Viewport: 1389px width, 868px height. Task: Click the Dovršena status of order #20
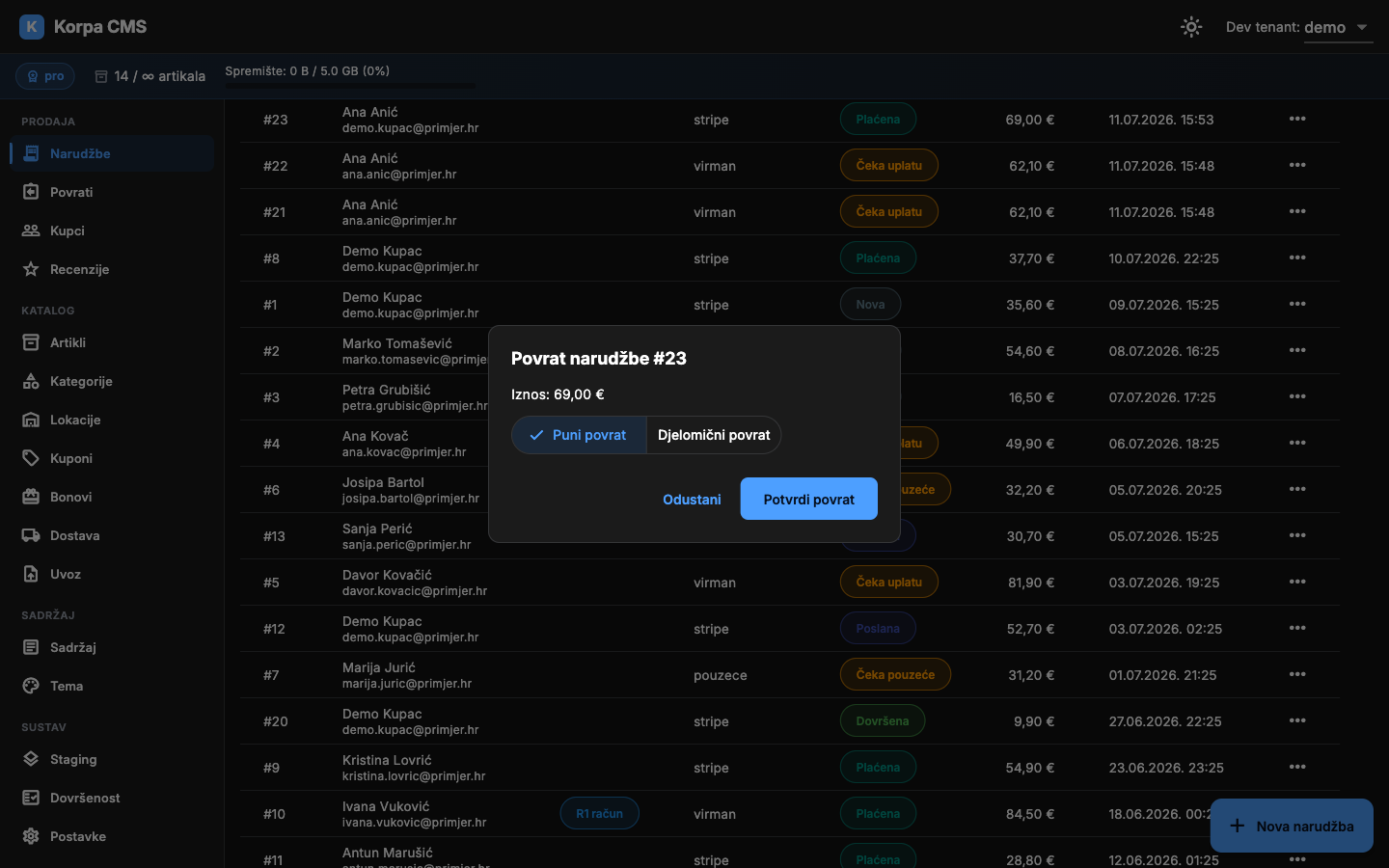(x=883, y=720)
